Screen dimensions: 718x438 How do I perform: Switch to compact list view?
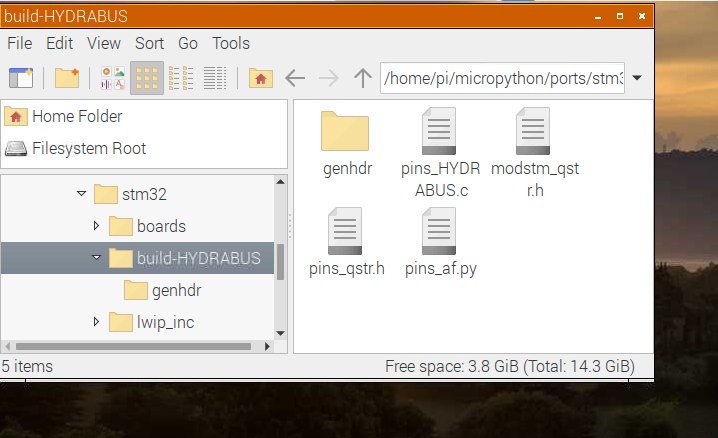tap(181, 78)
